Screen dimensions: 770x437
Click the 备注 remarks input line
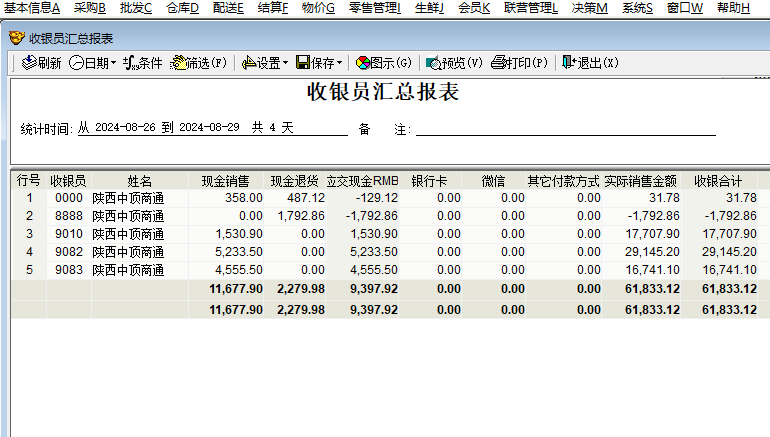pos(565,128)
